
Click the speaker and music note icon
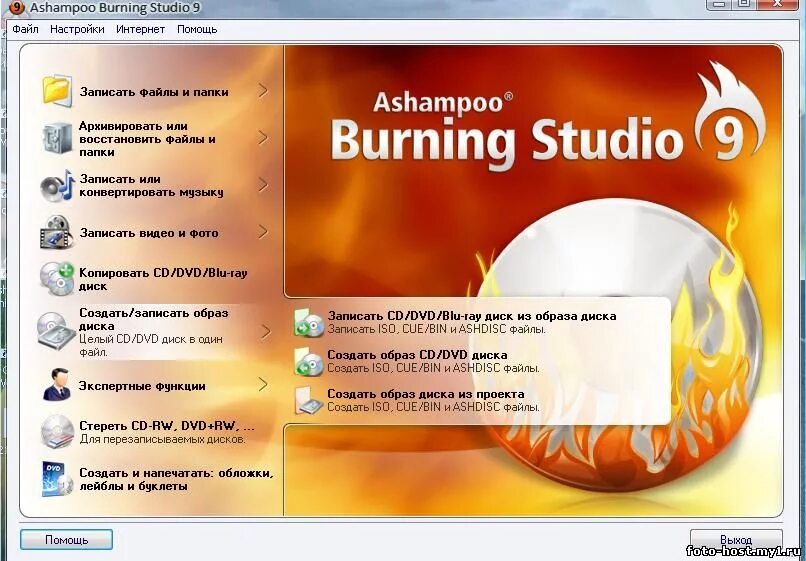[57, 186]
